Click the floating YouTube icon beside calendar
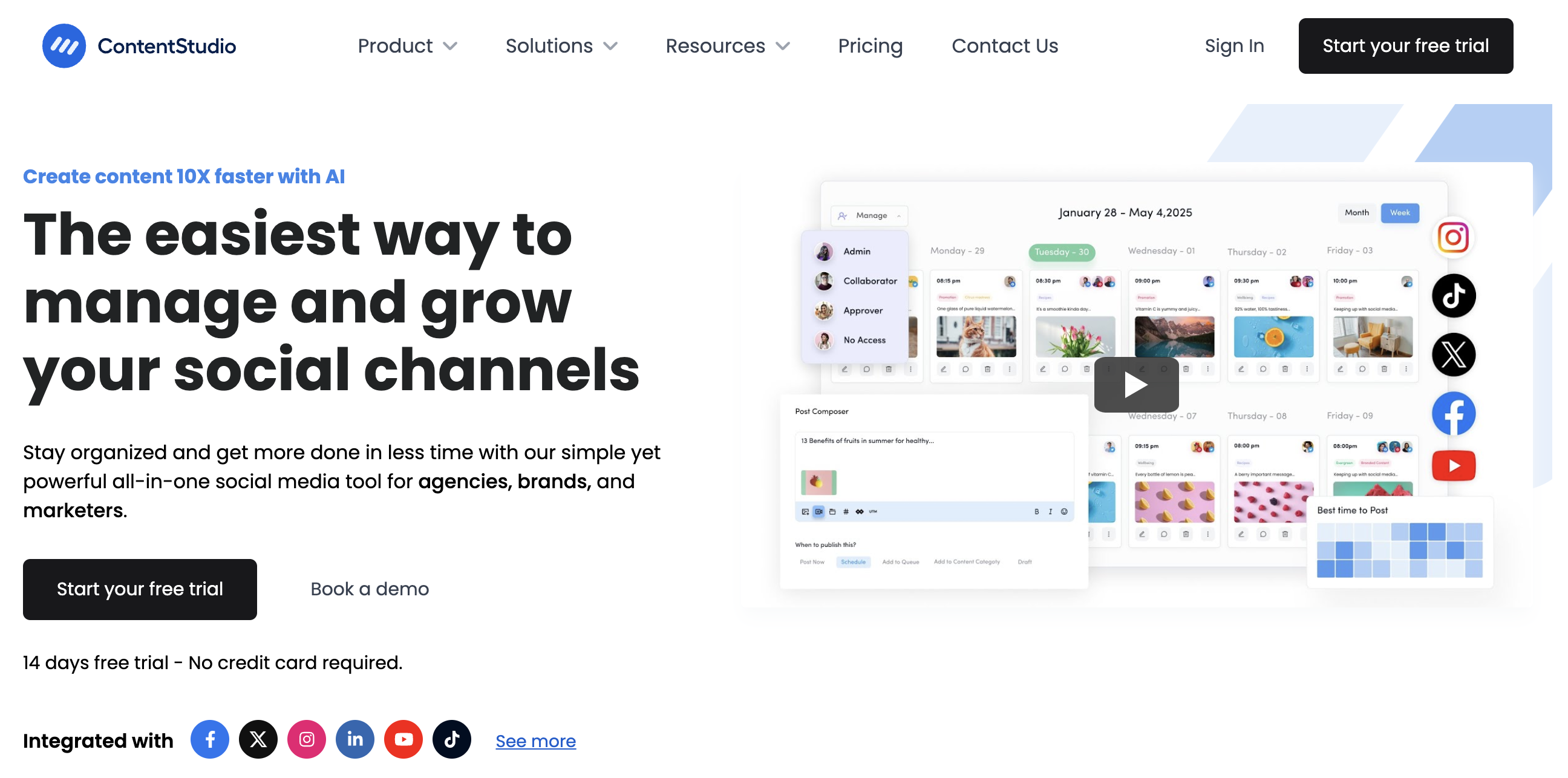Screen dimensions: 1568x778 (x=1453, y=466)
